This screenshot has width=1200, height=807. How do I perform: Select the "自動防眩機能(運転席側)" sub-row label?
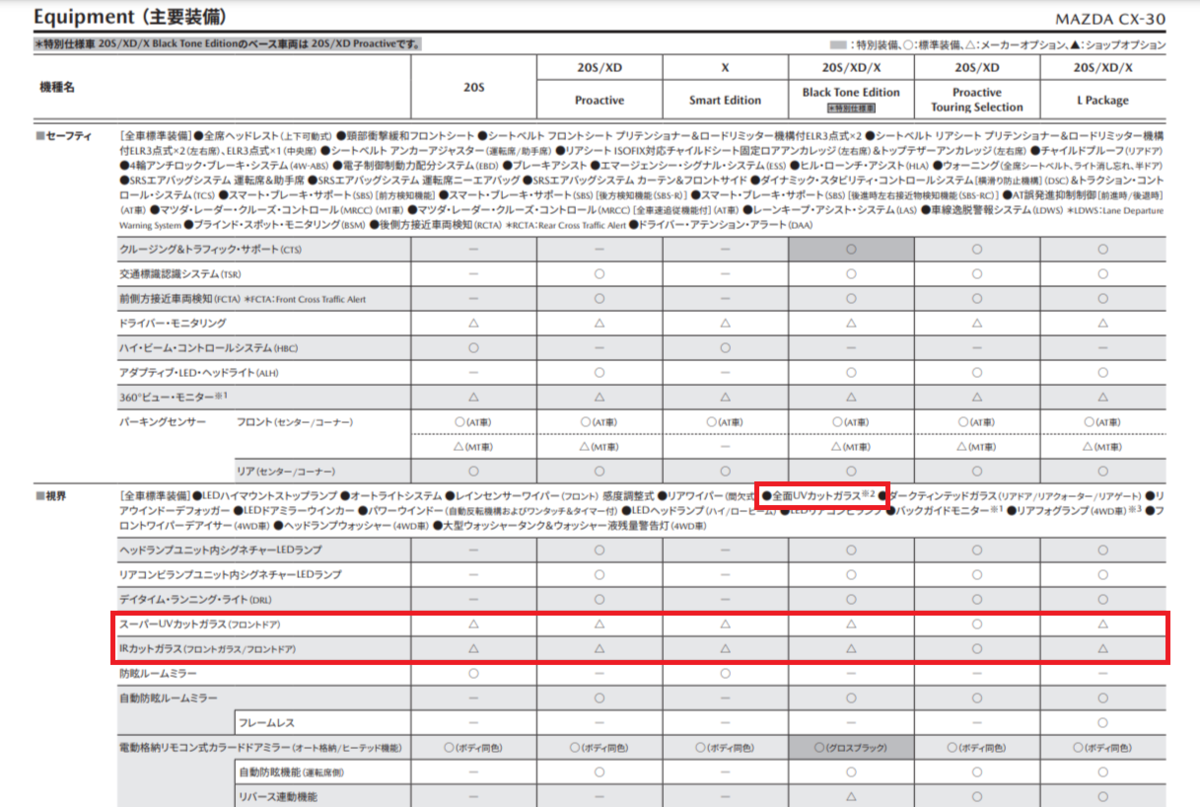(x=291, y=771)
